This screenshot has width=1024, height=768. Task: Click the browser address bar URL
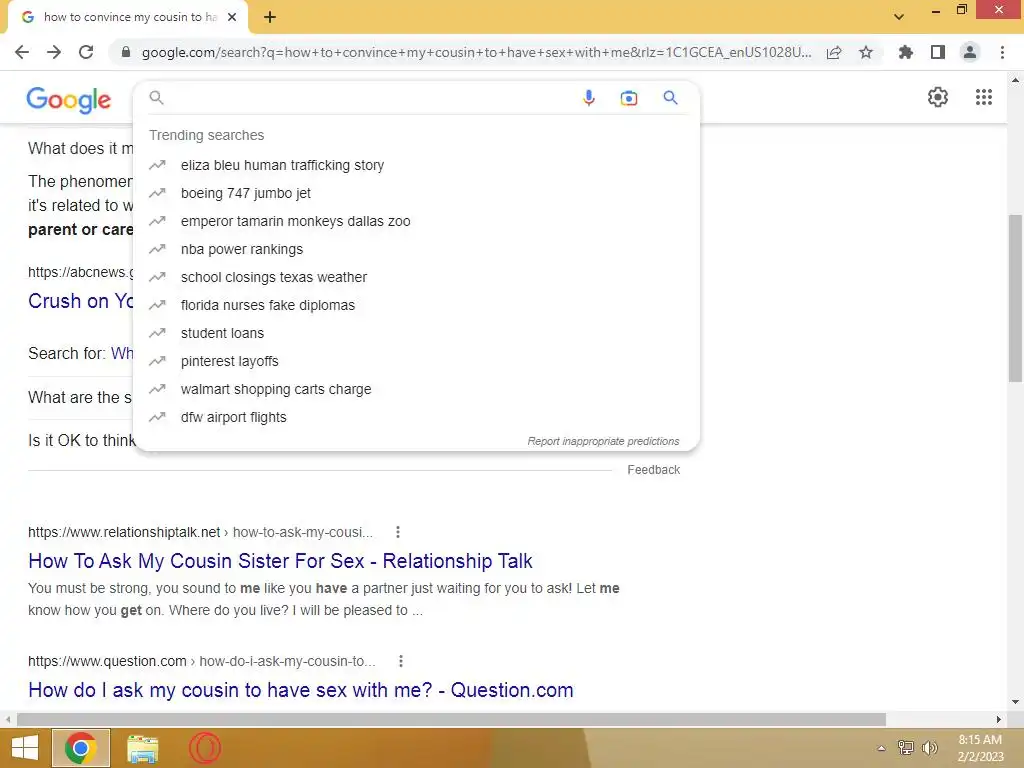tap(477, 52)
